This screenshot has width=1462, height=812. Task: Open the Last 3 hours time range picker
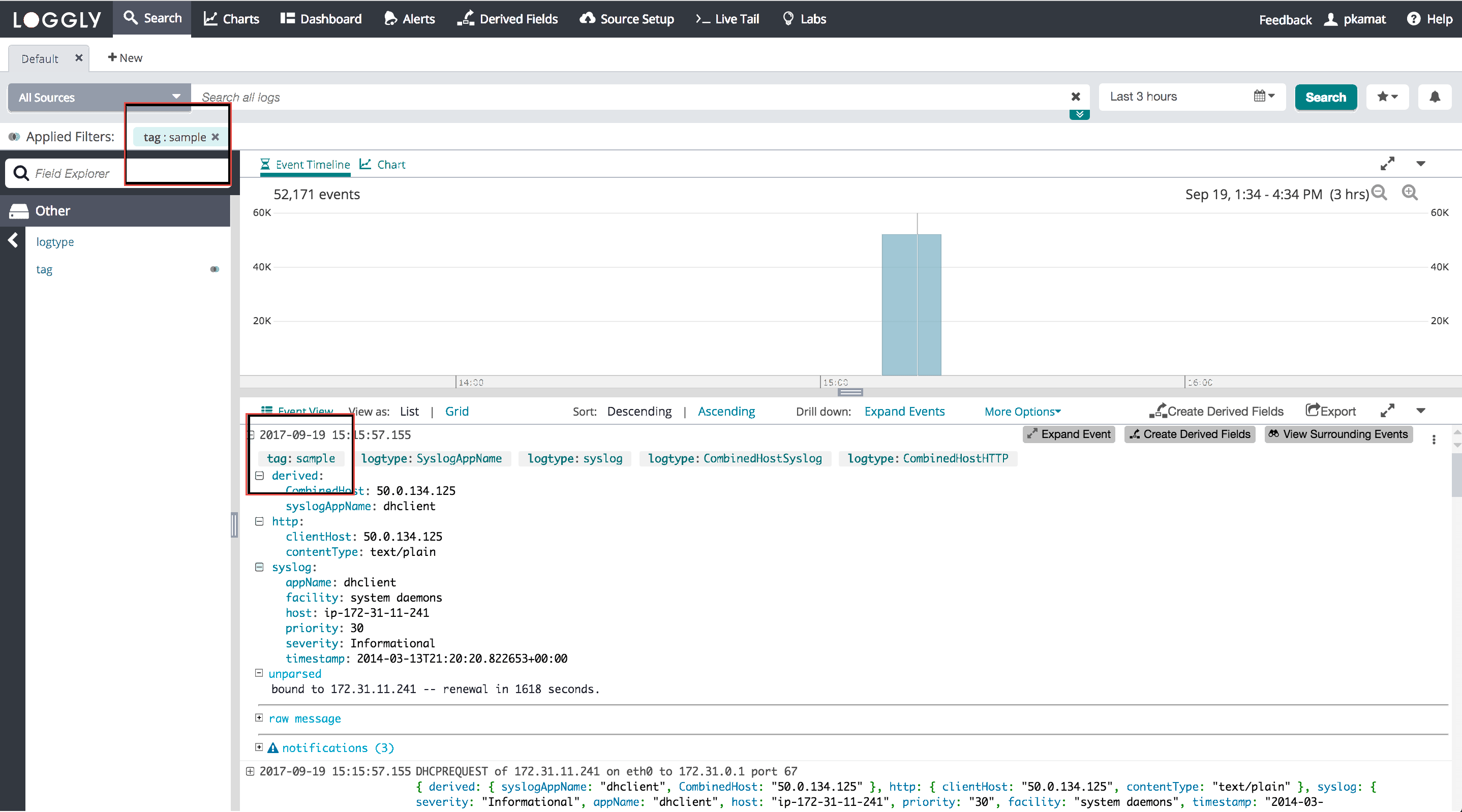[1192, 97]
